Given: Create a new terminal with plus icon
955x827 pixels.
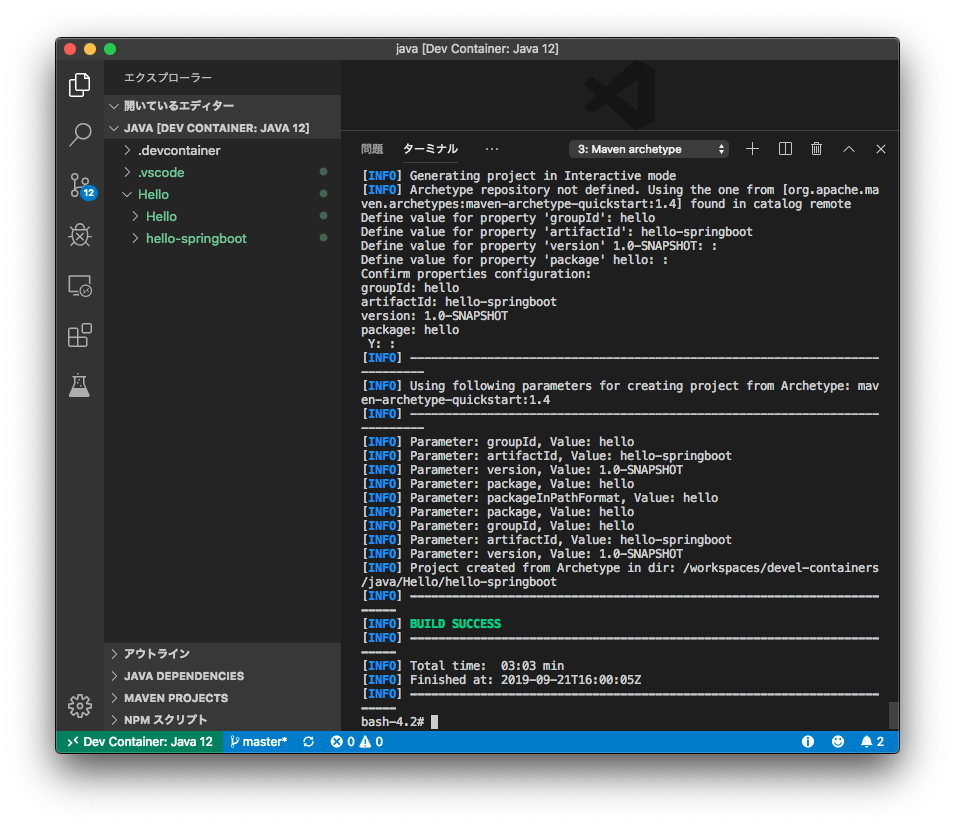Looking at the screenshot, I should tap(752, 149).
